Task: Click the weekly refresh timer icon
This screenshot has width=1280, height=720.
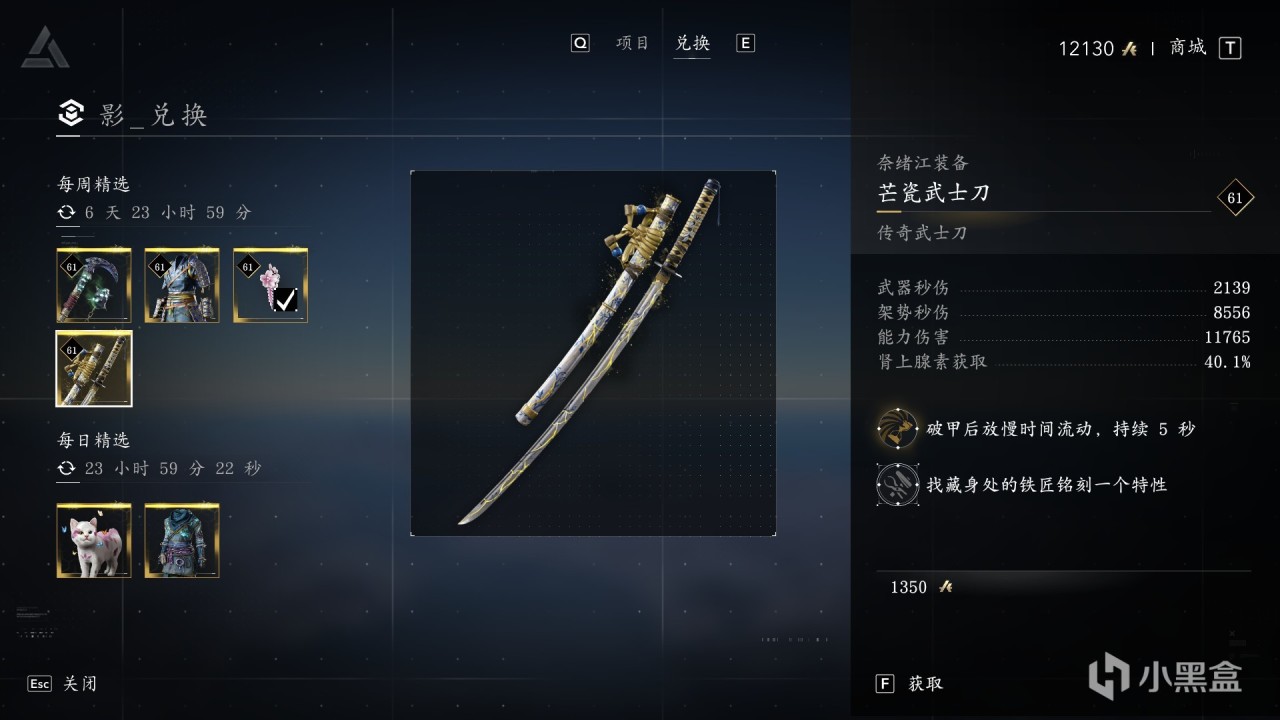Action: (x=67, y=212)
